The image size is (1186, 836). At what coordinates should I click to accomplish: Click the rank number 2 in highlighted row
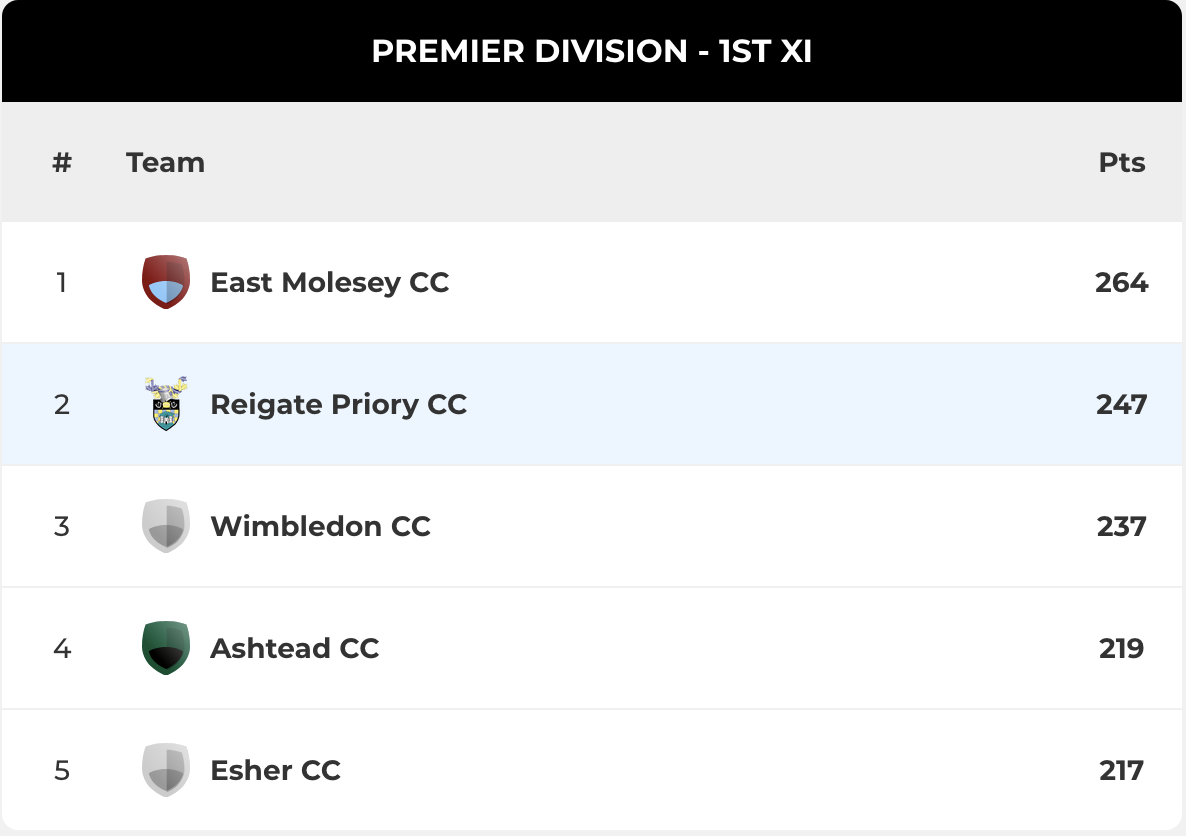62,404
